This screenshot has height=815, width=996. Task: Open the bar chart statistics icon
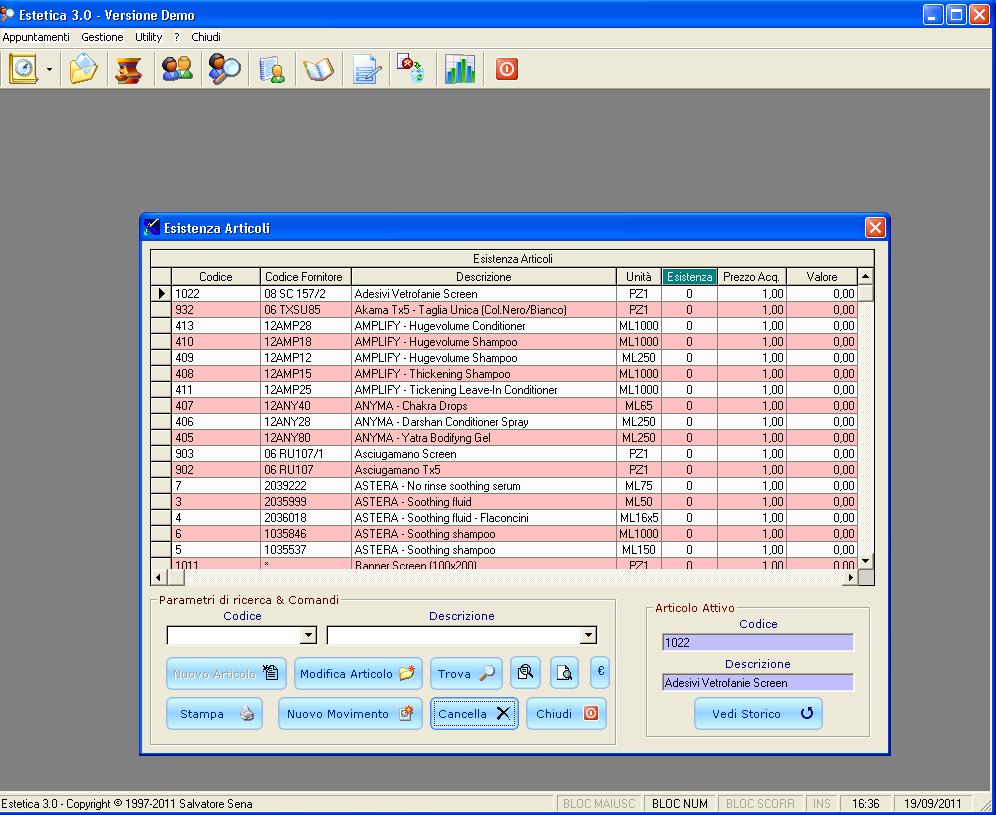[x=459, y=69]
